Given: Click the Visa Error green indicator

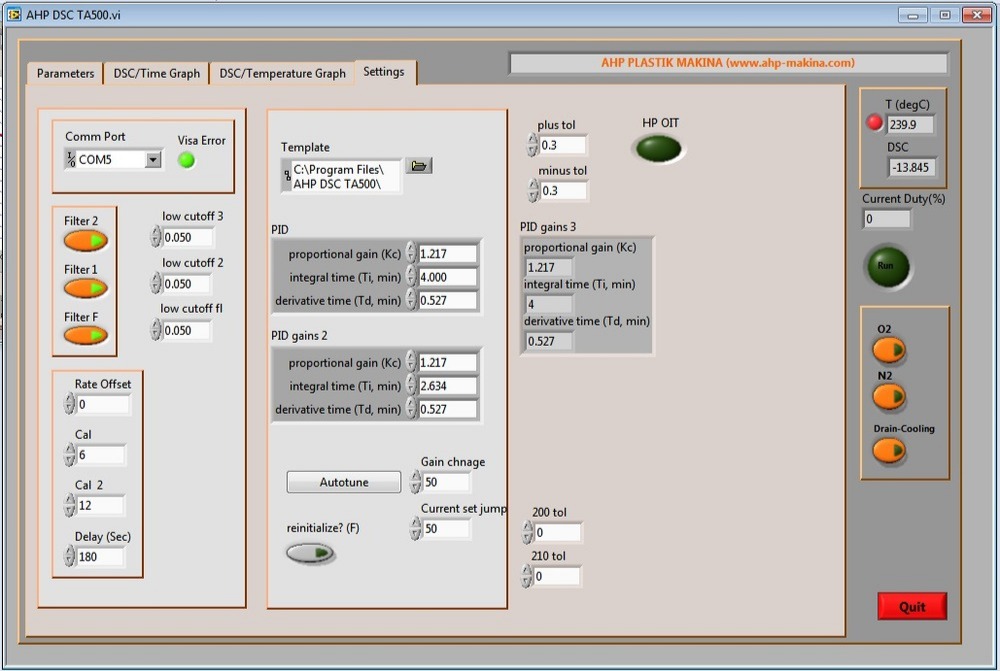Looking at the screenshot, I should coord(187,161).
